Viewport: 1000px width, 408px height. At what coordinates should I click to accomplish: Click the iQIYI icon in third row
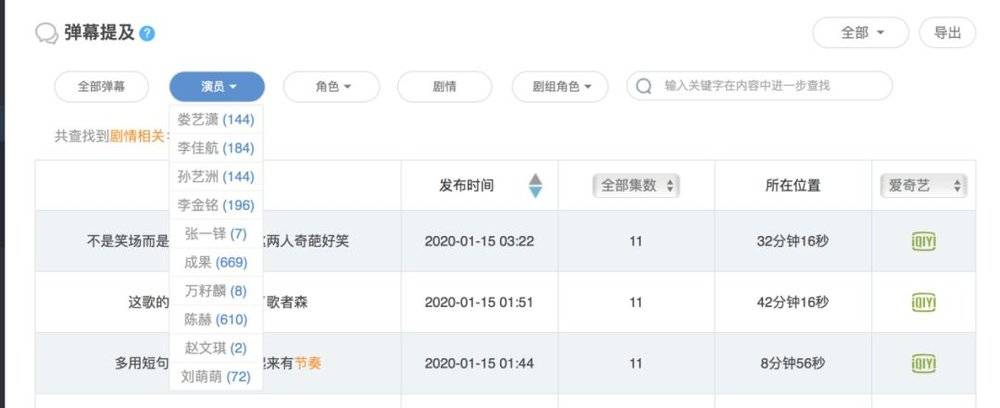[x=923, y=363]
